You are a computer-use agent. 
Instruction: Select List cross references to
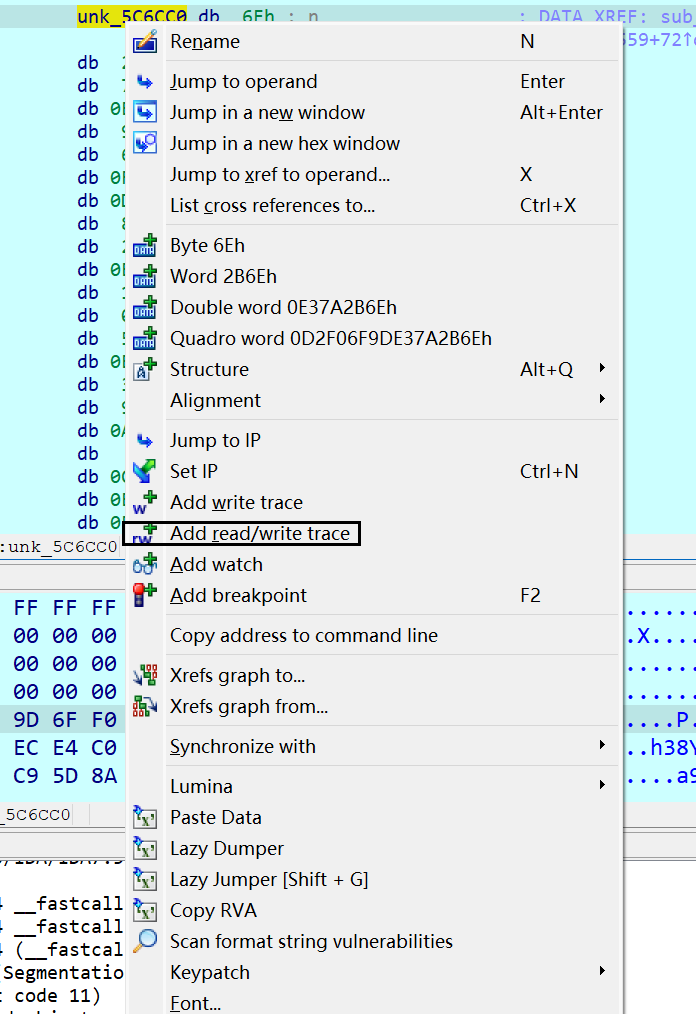pos(272,205)
